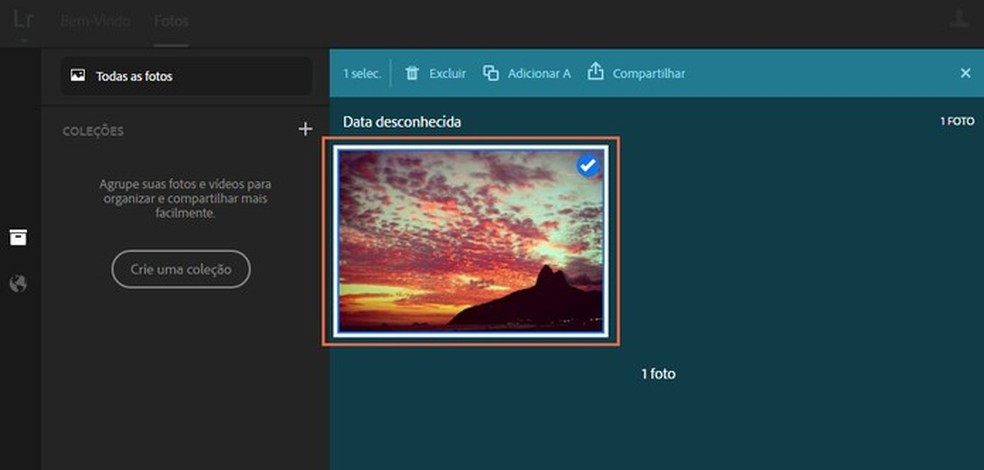
Task: Click the Compartilhar label
Action: (649, 74)
